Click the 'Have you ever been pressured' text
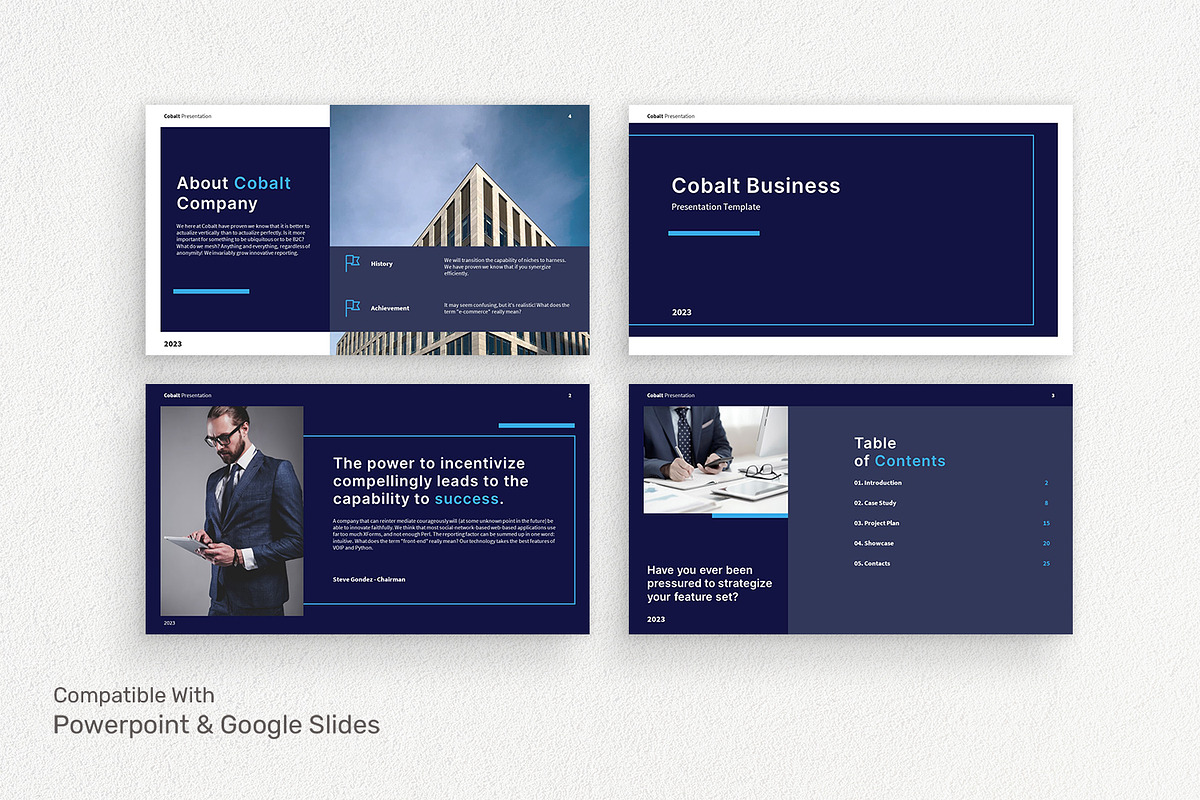Screen dimensions: 1200x800 709,583
